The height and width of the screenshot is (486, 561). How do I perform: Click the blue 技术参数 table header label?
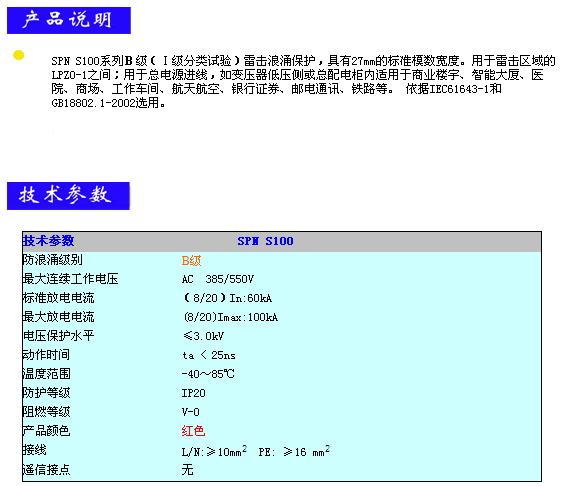pyautogui.click(x=49, y=241)
